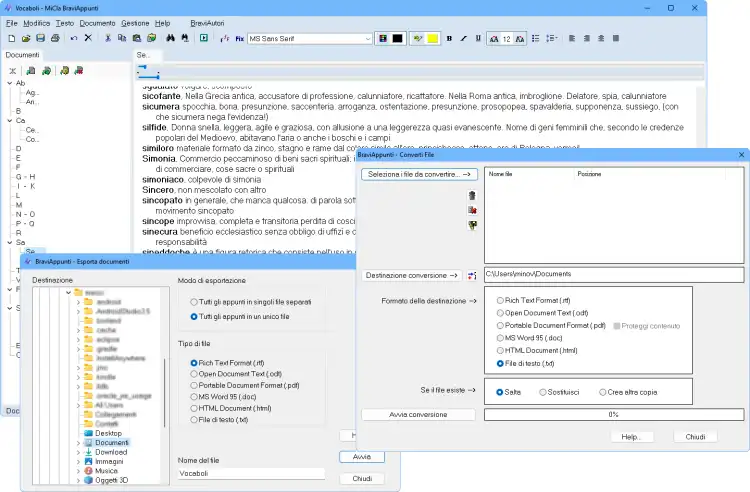
Task: Click the Paste clipboard icon
Action: 137,38
